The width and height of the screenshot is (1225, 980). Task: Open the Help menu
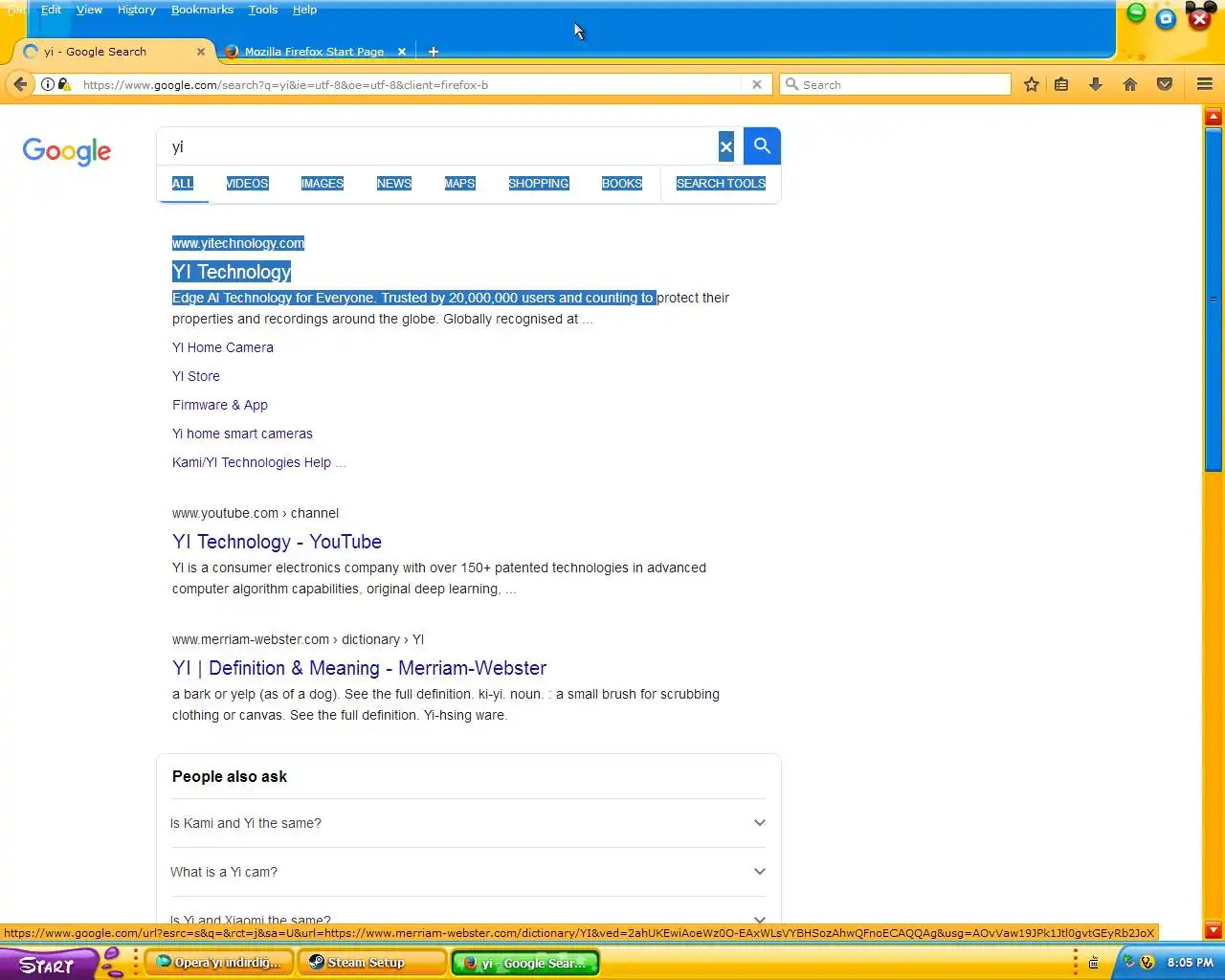tap(304, 10)
